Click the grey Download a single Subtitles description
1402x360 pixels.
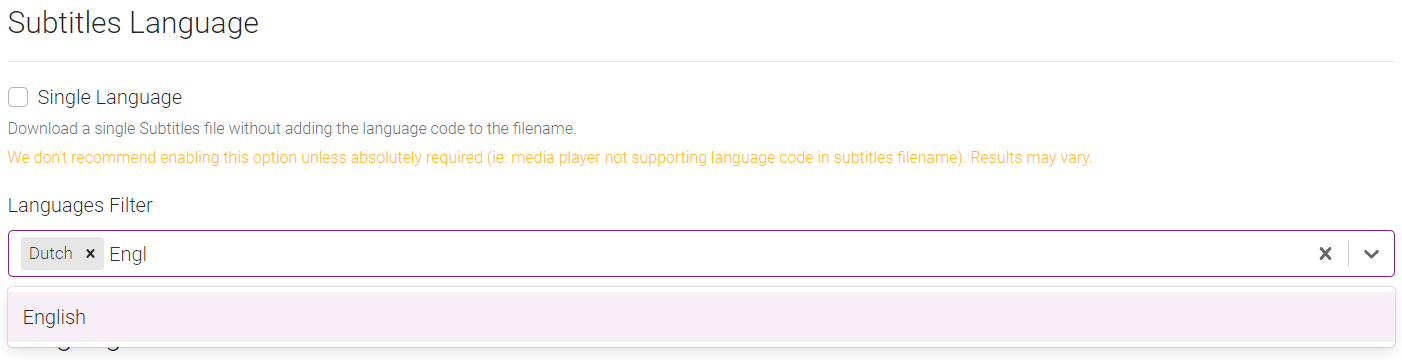[292, 129]
